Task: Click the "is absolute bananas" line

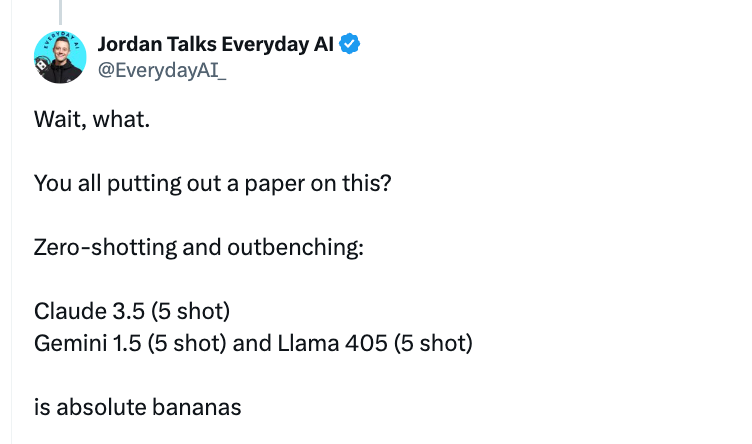Action: (138, 406)
